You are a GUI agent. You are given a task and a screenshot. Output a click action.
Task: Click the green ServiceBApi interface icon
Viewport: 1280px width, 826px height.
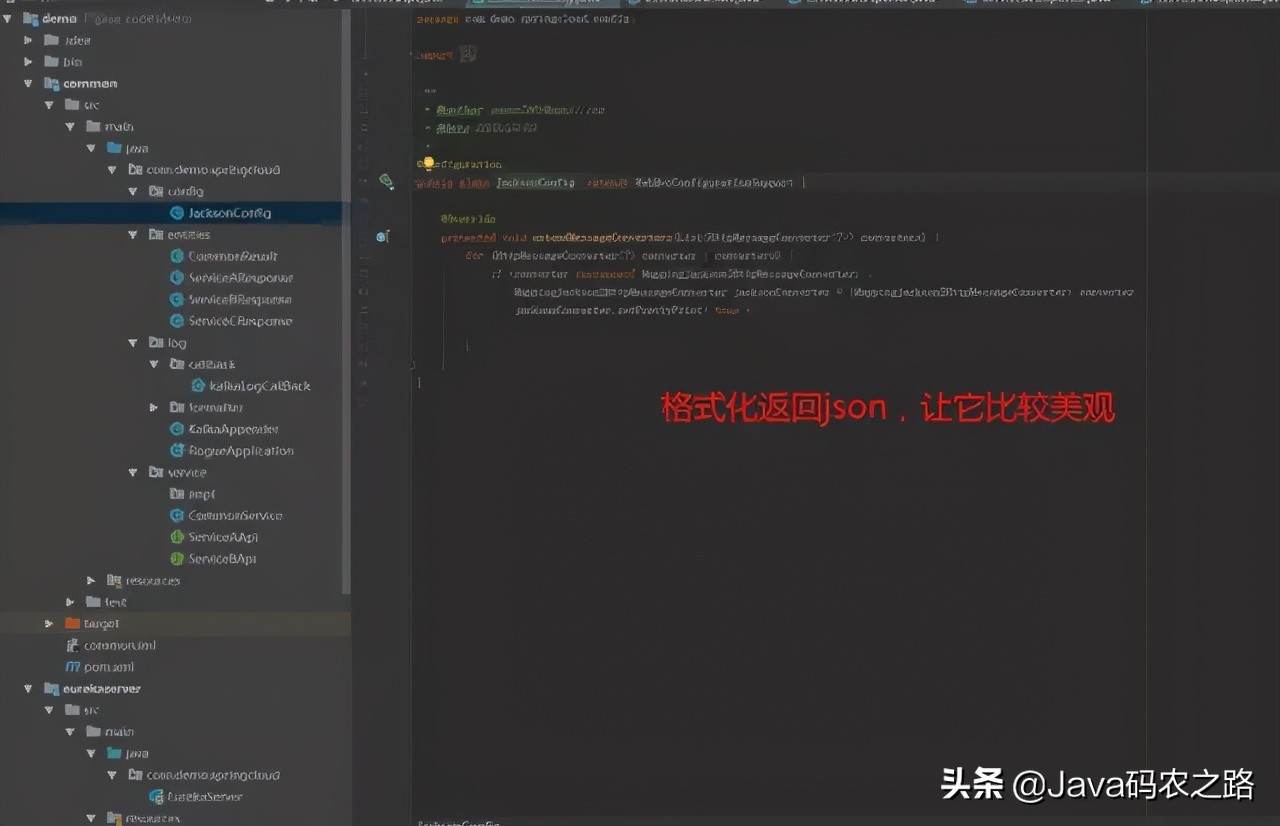point(177,559)
